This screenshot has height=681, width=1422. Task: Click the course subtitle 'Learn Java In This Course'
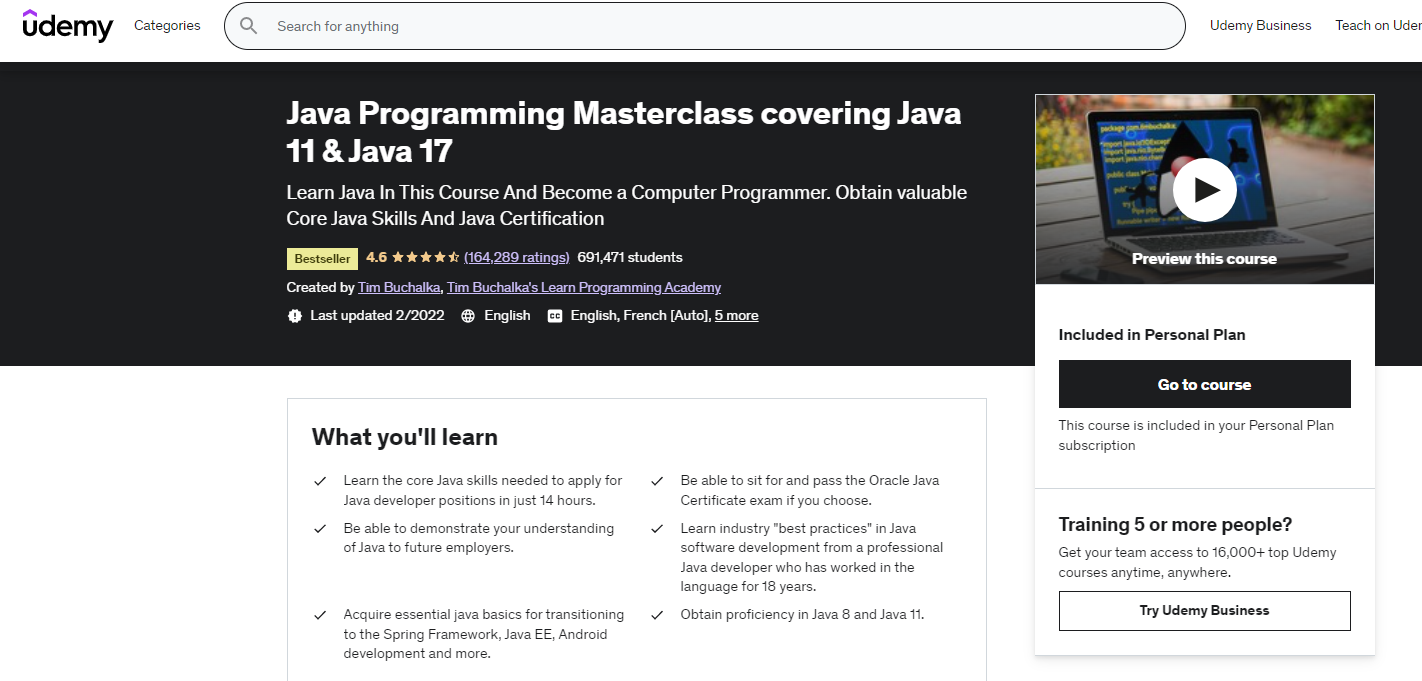coord(626,205)
